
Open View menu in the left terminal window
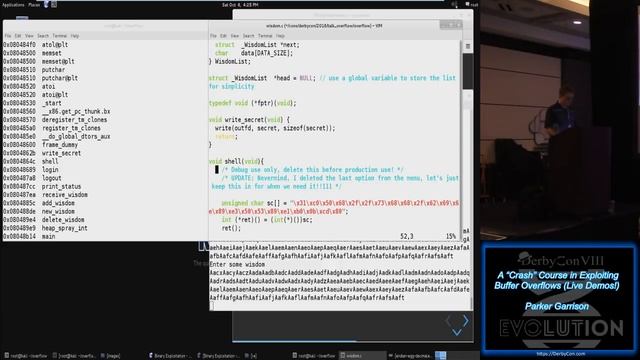click(29, 36)
